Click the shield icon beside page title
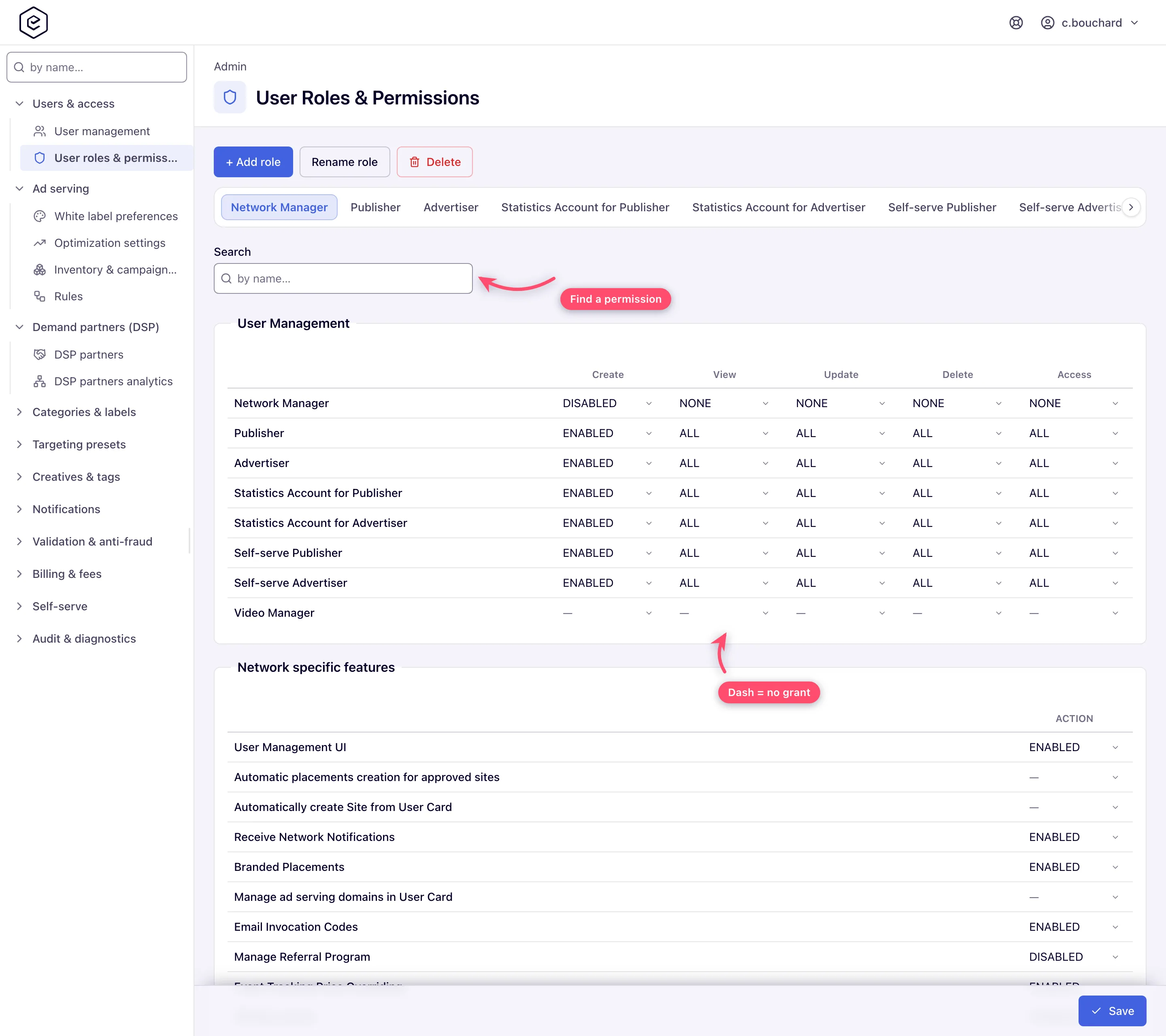1166x1036 pixels. [230, 98]
